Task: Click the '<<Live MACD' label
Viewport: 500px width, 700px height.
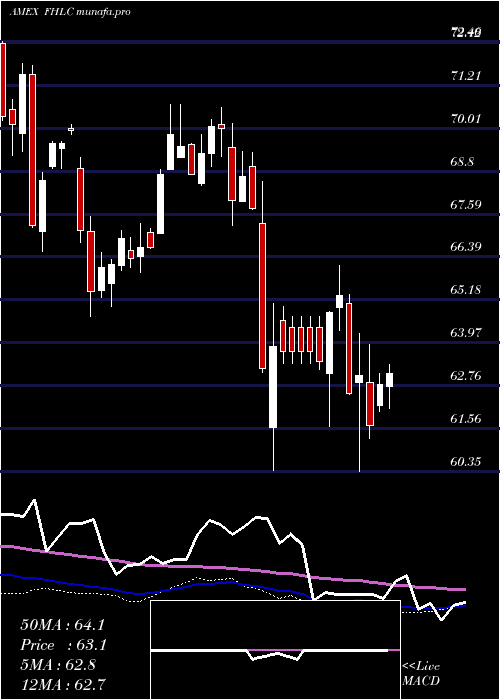Action: click(x=421, y=674)
